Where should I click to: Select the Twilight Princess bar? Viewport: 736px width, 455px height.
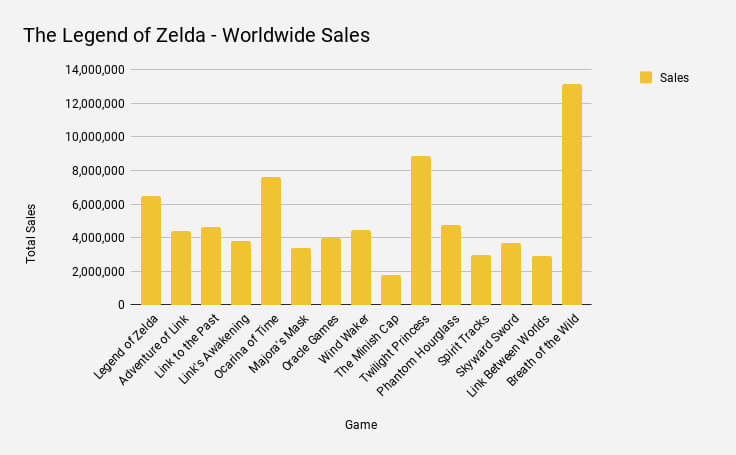pos(421,230)
